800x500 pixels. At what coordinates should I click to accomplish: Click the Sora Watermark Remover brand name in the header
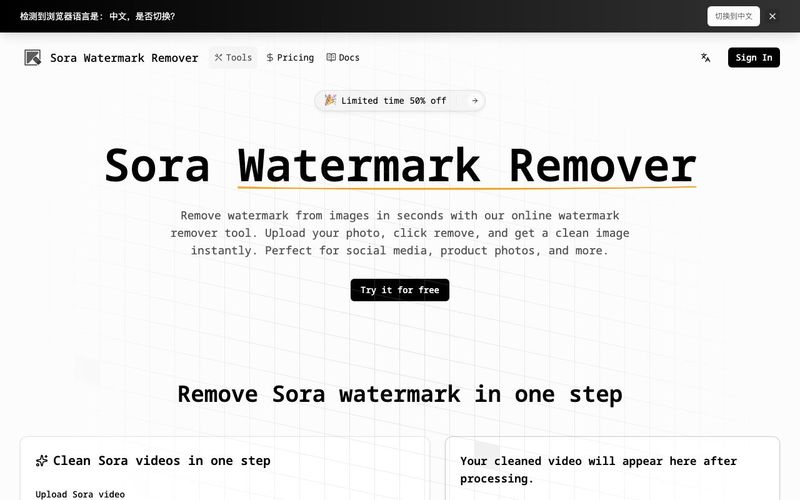(x=124, y=58)
